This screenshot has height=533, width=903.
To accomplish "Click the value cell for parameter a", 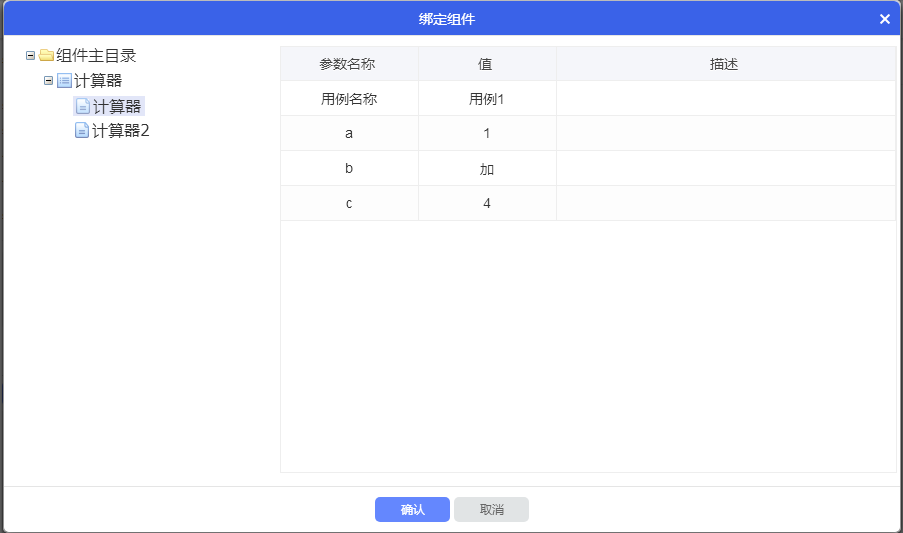I will coord(486,133).
